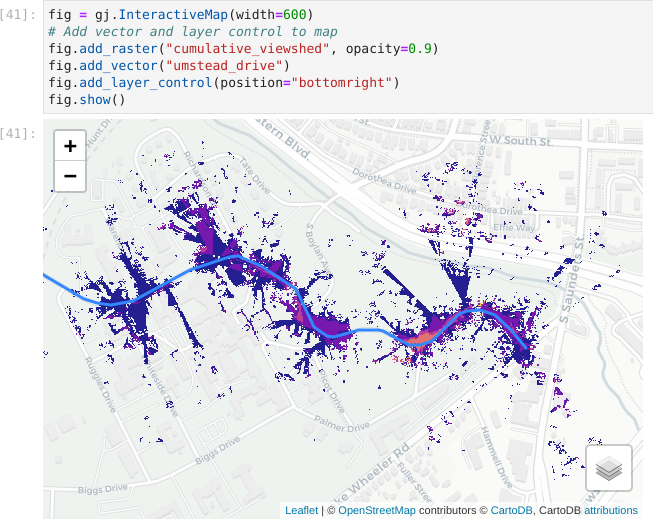Click the fig.show() line
The width and height of the screenshot is (653, 519).
pyautogui.click(x=87, y=100)
